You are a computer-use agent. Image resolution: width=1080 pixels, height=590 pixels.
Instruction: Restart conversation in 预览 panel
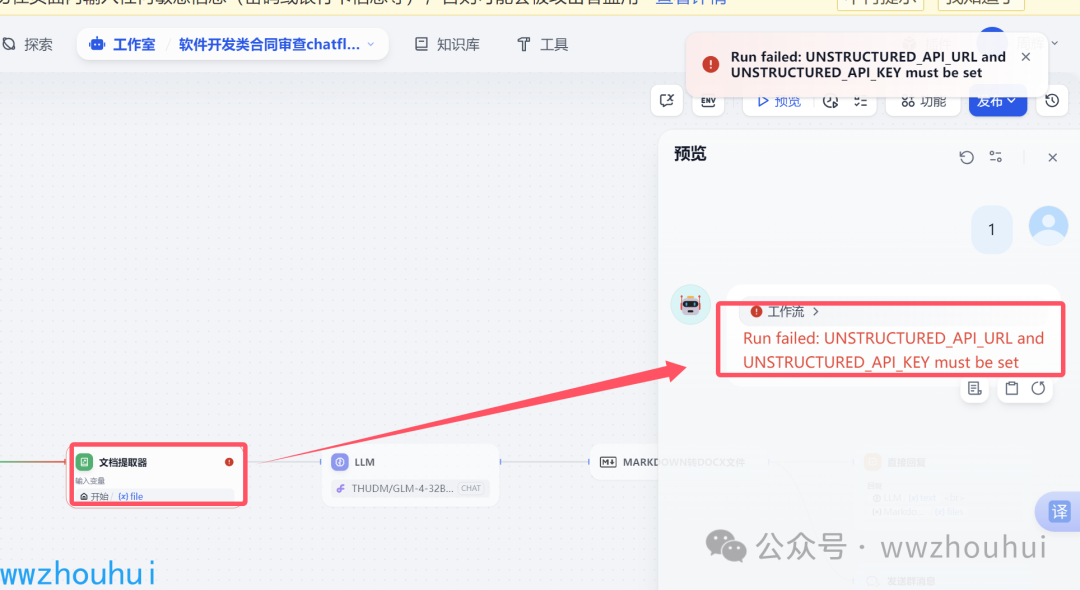(x=966, y=157)
